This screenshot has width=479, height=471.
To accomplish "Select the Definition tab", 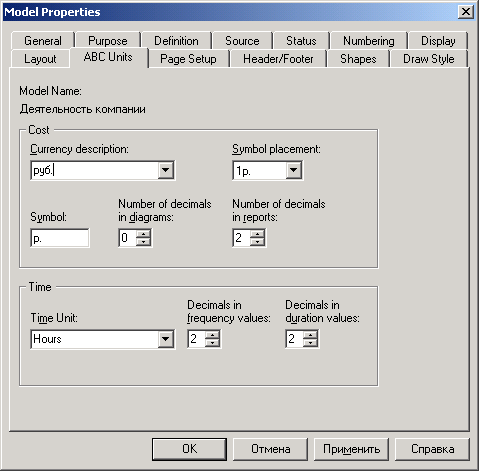I will coord(176,41).
